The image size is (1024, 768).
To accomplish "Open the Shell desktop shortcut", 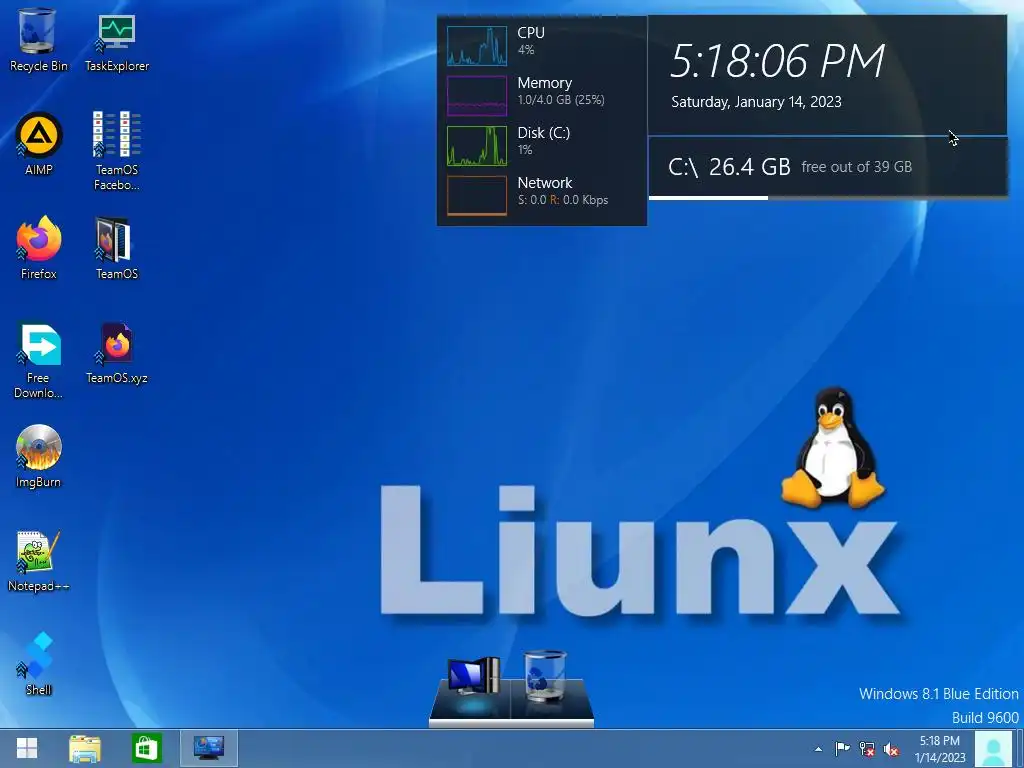I will point(39,664).
